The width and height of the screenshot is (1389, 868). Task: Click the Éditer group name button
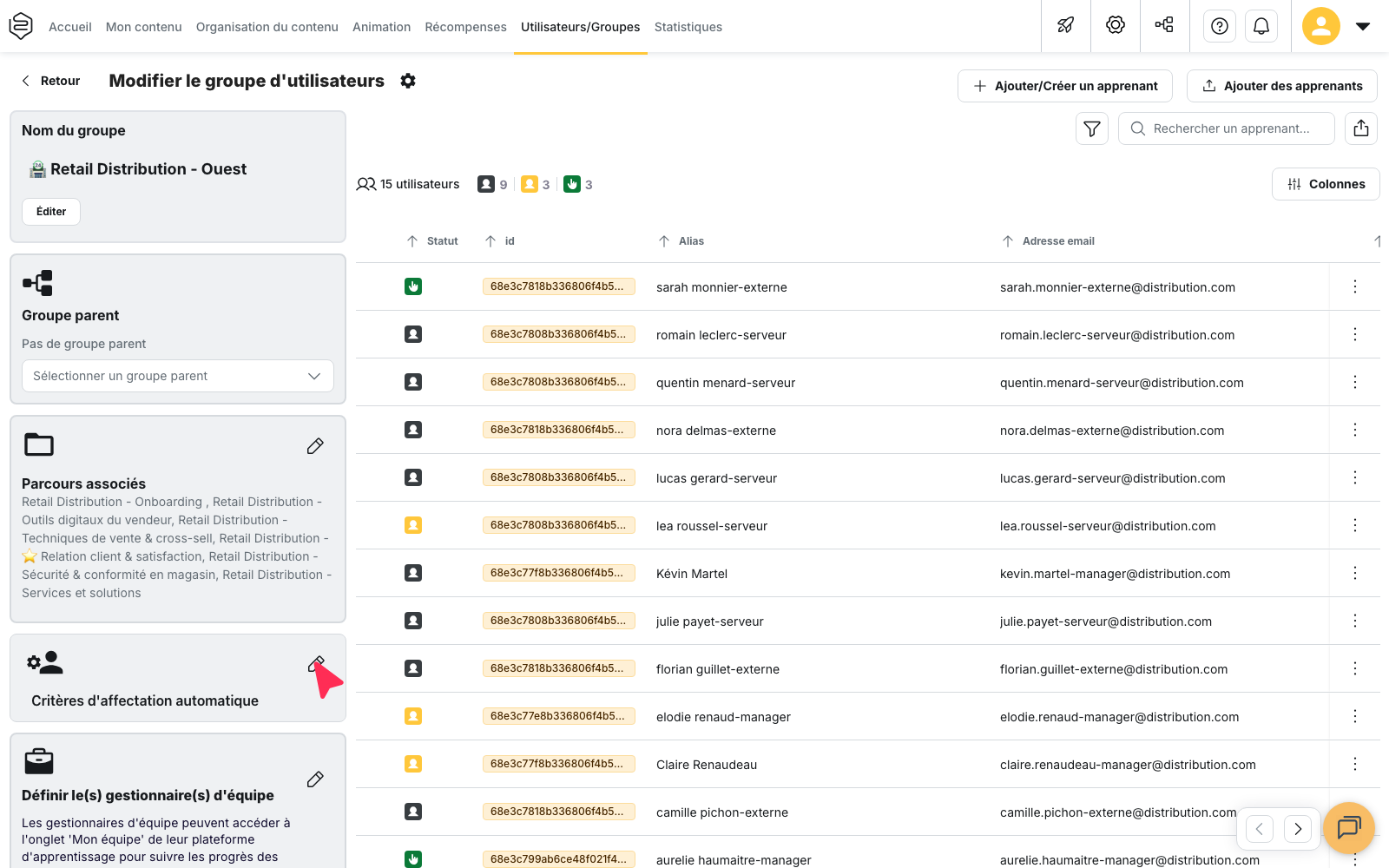(51, 212)
